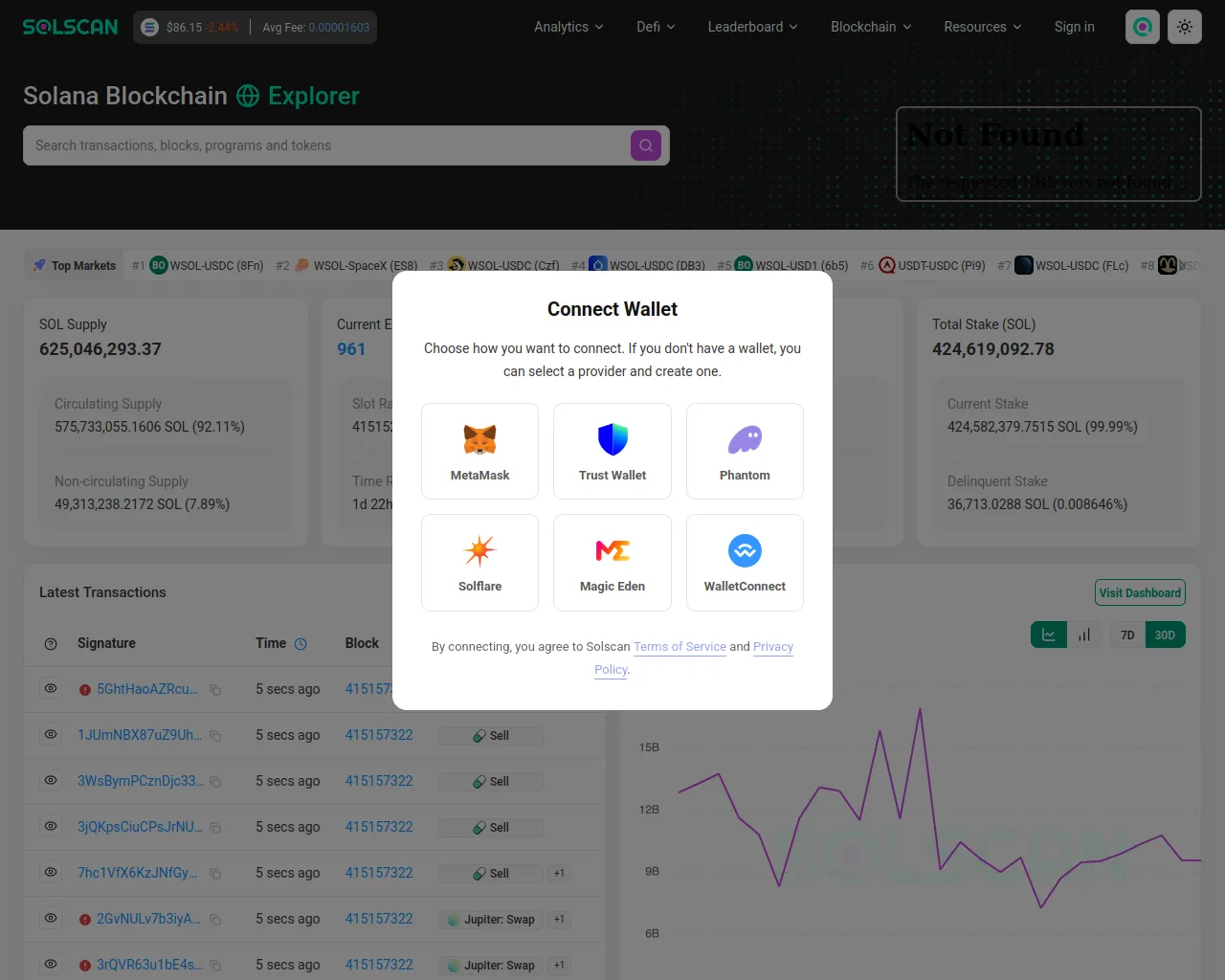
Task: Open the Resources menu
Action: click(982, 27)
